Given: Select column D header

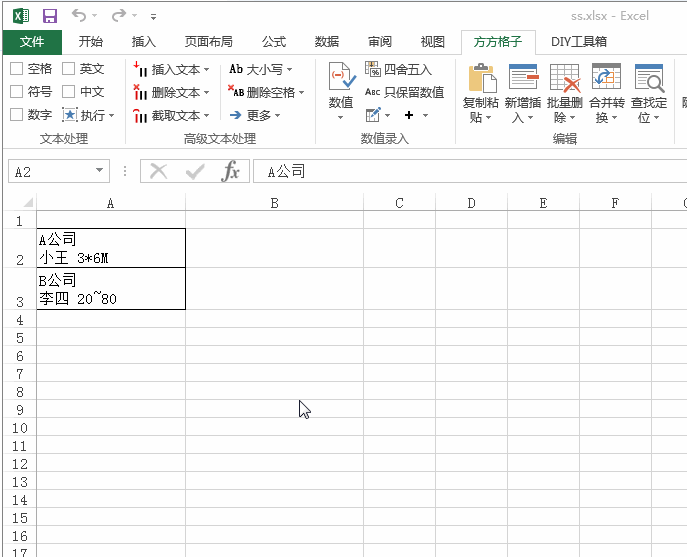Looking at the screenshot, I should point(471,203).
